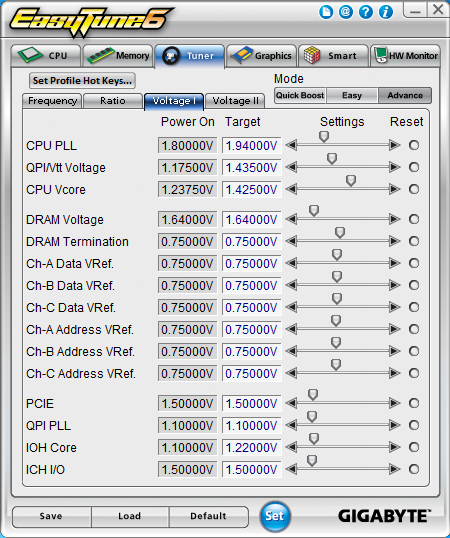Click the DRAM Voltage slider handle
The width and height of the screenshot is (450, 538).
pos(314,210)
